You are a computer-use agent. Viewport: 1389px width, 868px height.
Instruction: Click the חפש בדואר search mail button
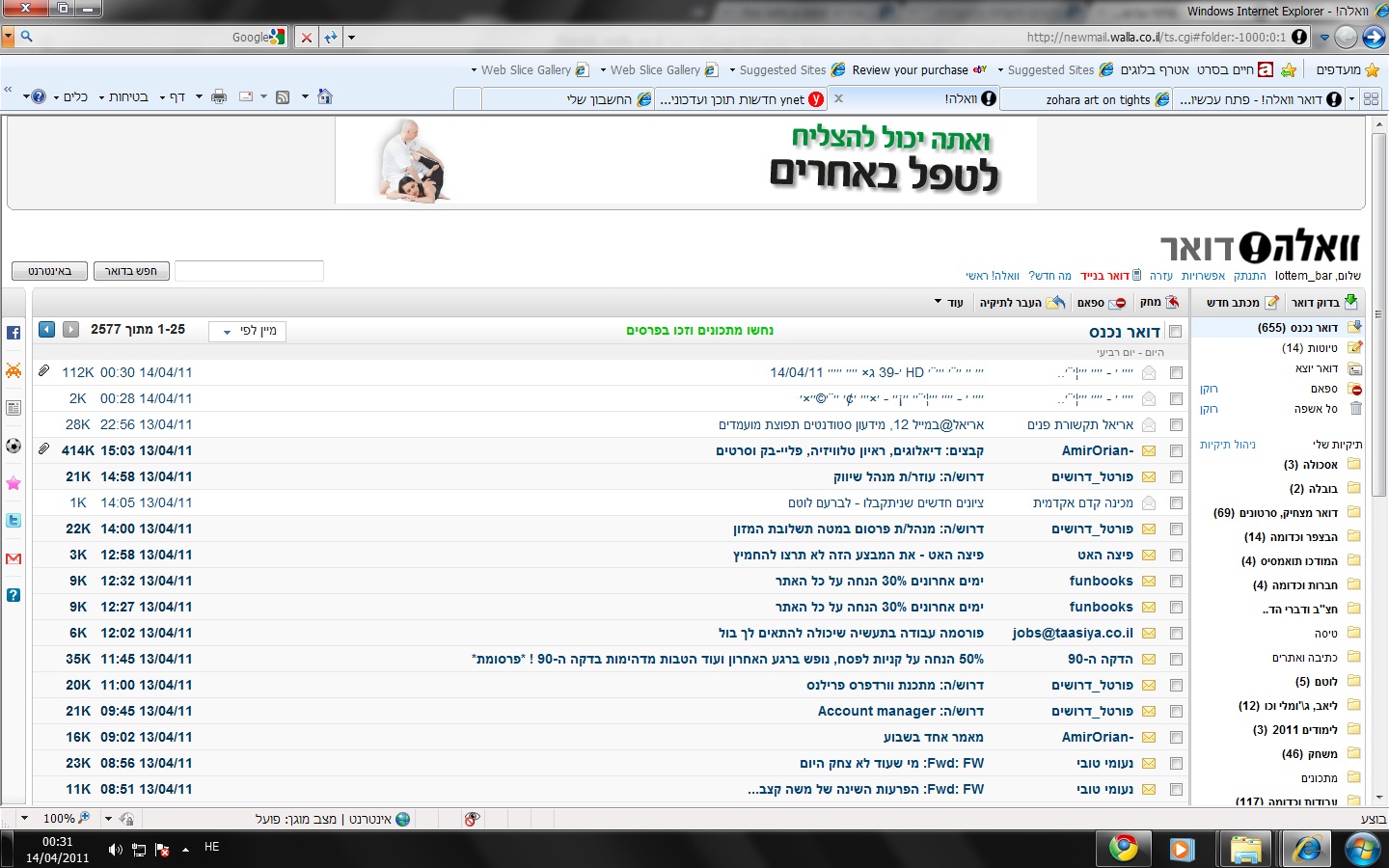132,271
